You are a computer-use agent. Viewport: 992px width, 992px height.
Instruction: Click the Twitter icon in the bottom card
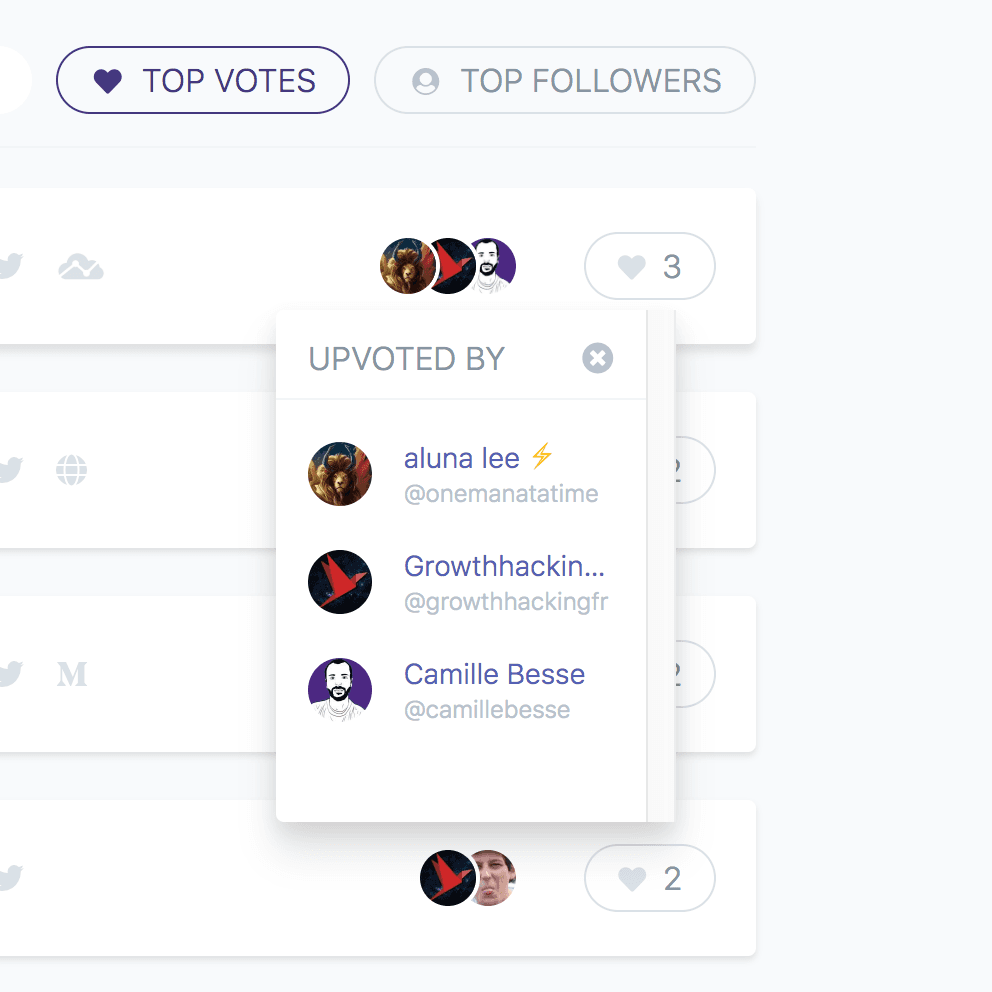coord(11,878)
